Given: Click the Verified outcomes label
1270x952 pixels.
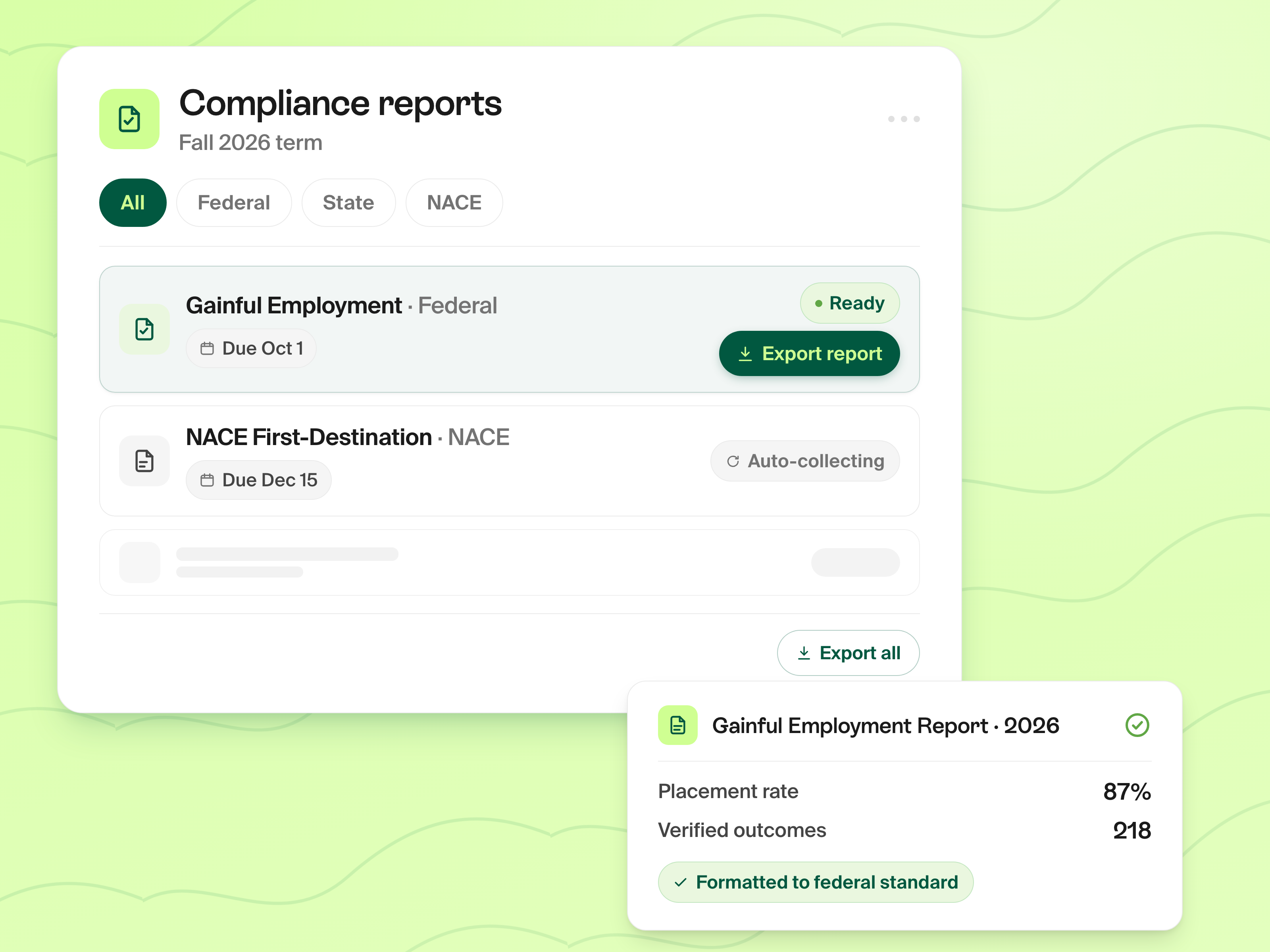Looking at the screenshot, I should click(742, 830).
